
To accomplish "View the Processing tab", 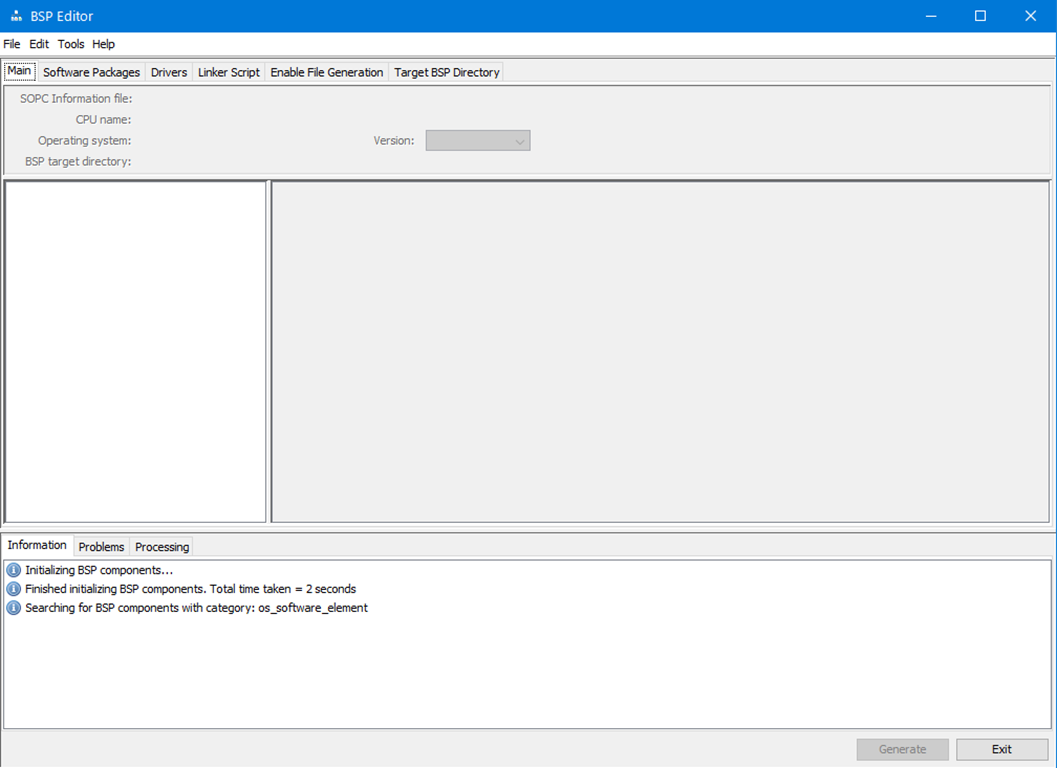I will (x=162, y=547).
